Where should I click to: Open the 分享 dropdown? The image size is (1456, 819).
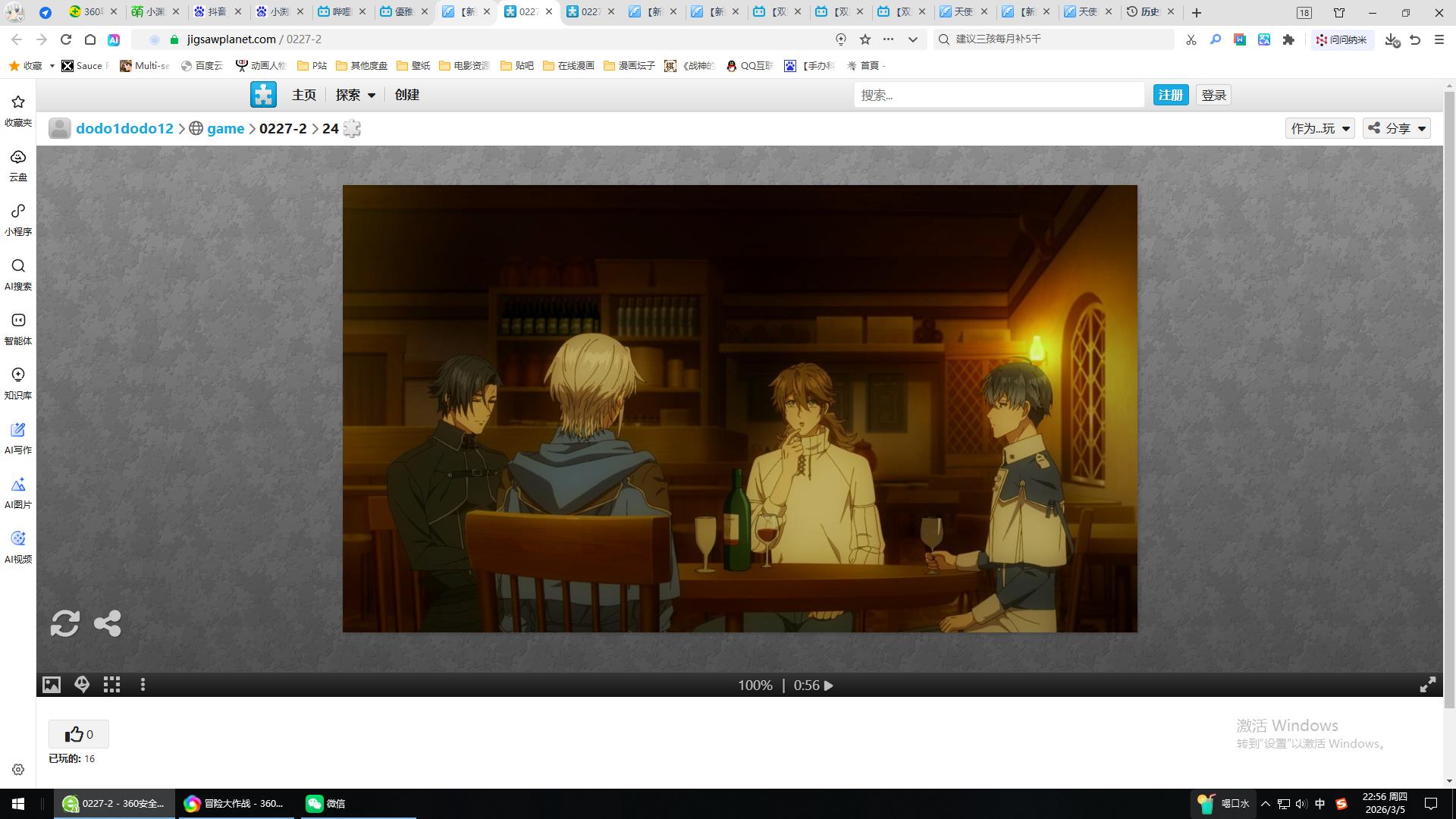[x=1397, y=128]
